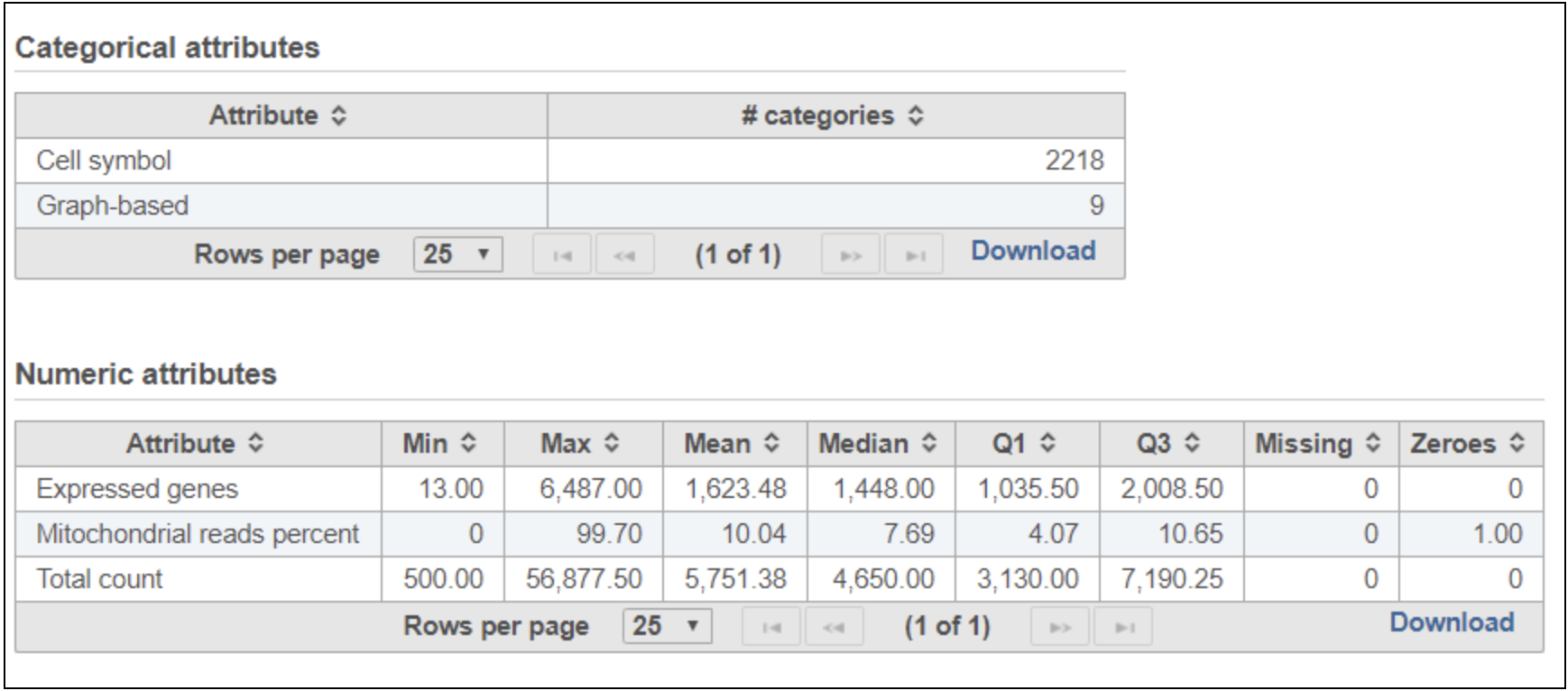Go to next page of numeric table
Viewport: 1568px width, 691px height.
pyautogui.click(x=1060, y=627)
